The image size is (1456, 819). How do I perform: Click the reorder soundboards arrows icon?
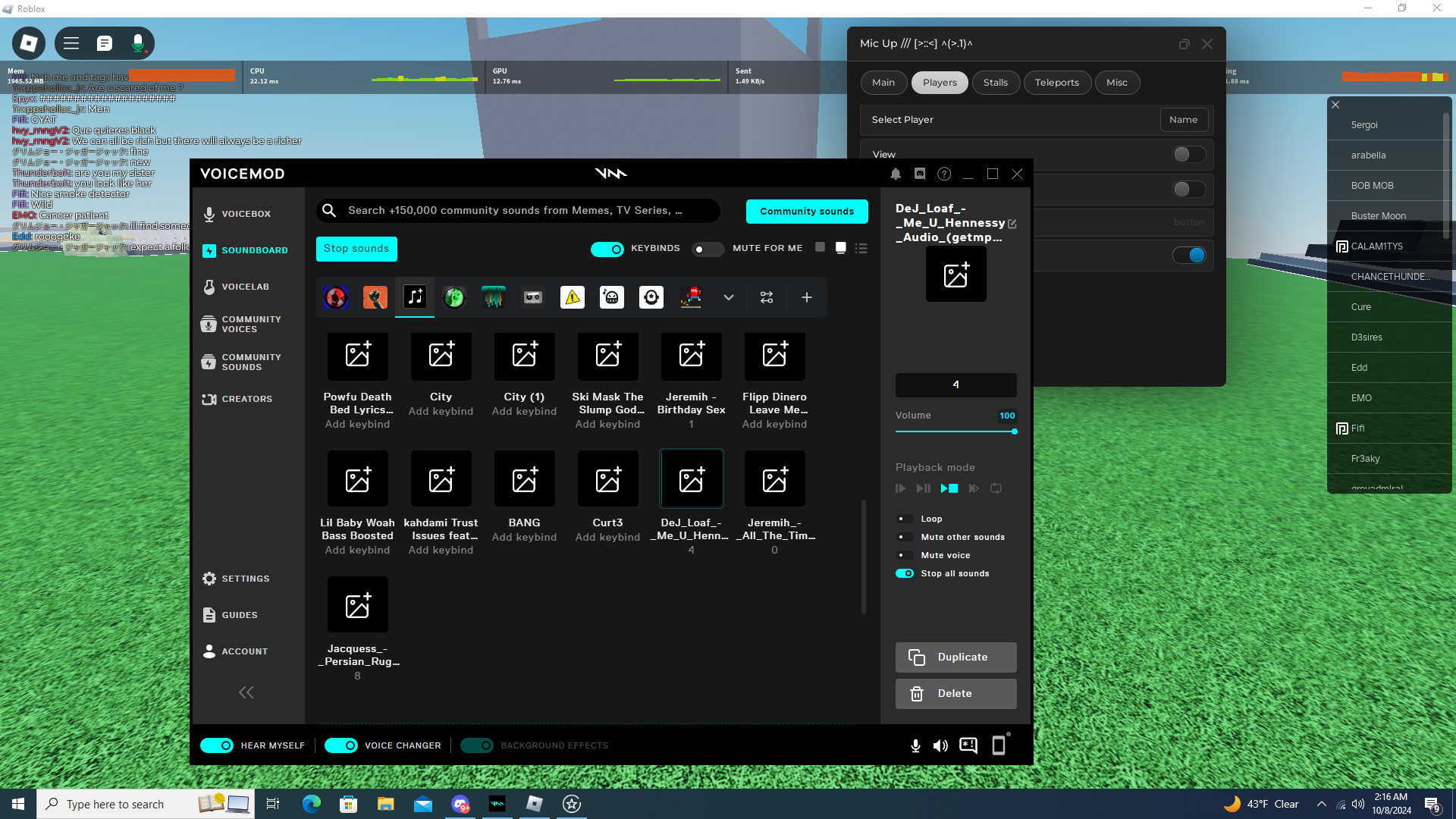click(x=767, y=297)
